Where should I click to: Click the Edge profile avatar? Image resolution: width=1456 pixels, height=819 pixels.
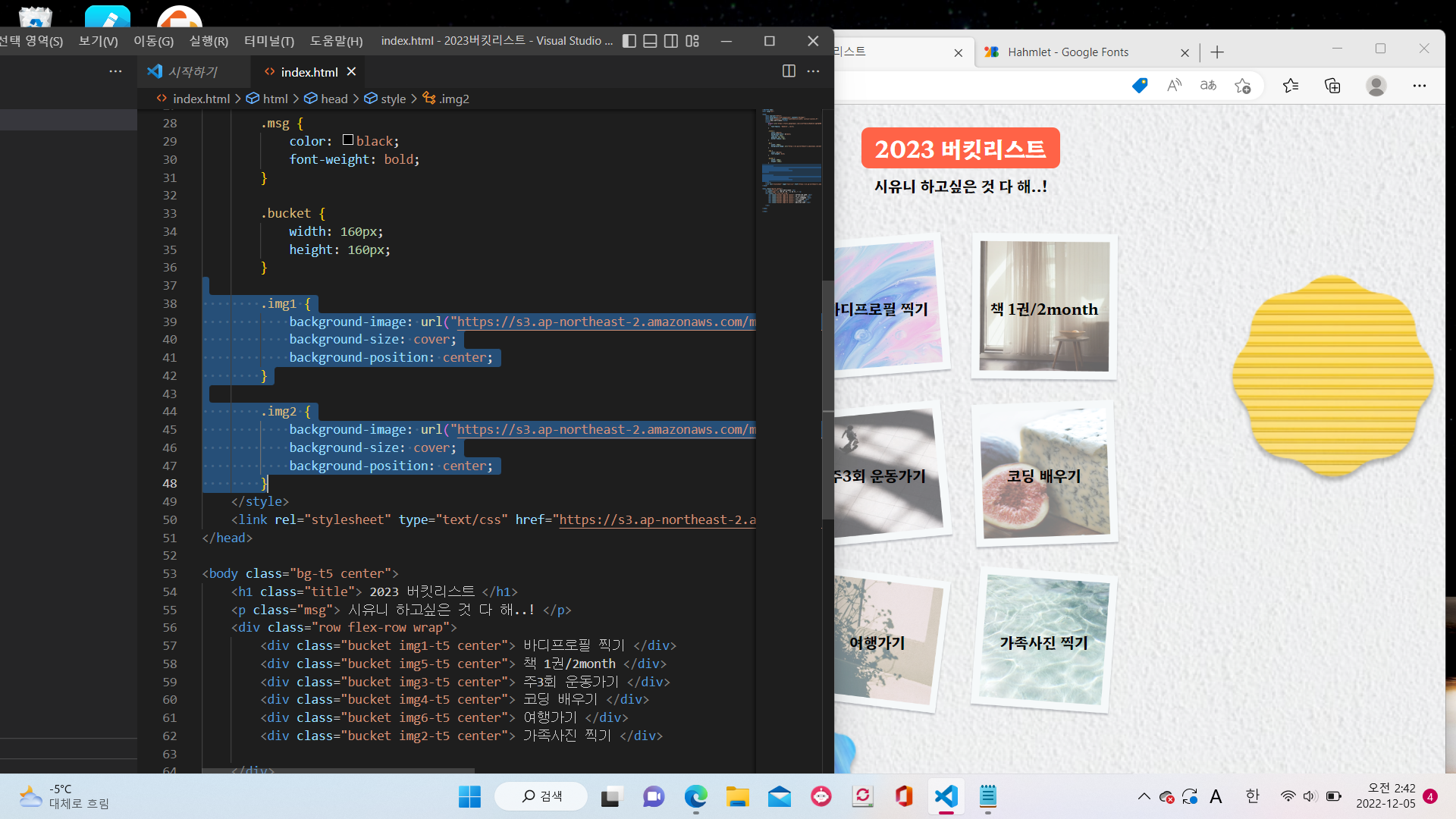coord(1376,85)
